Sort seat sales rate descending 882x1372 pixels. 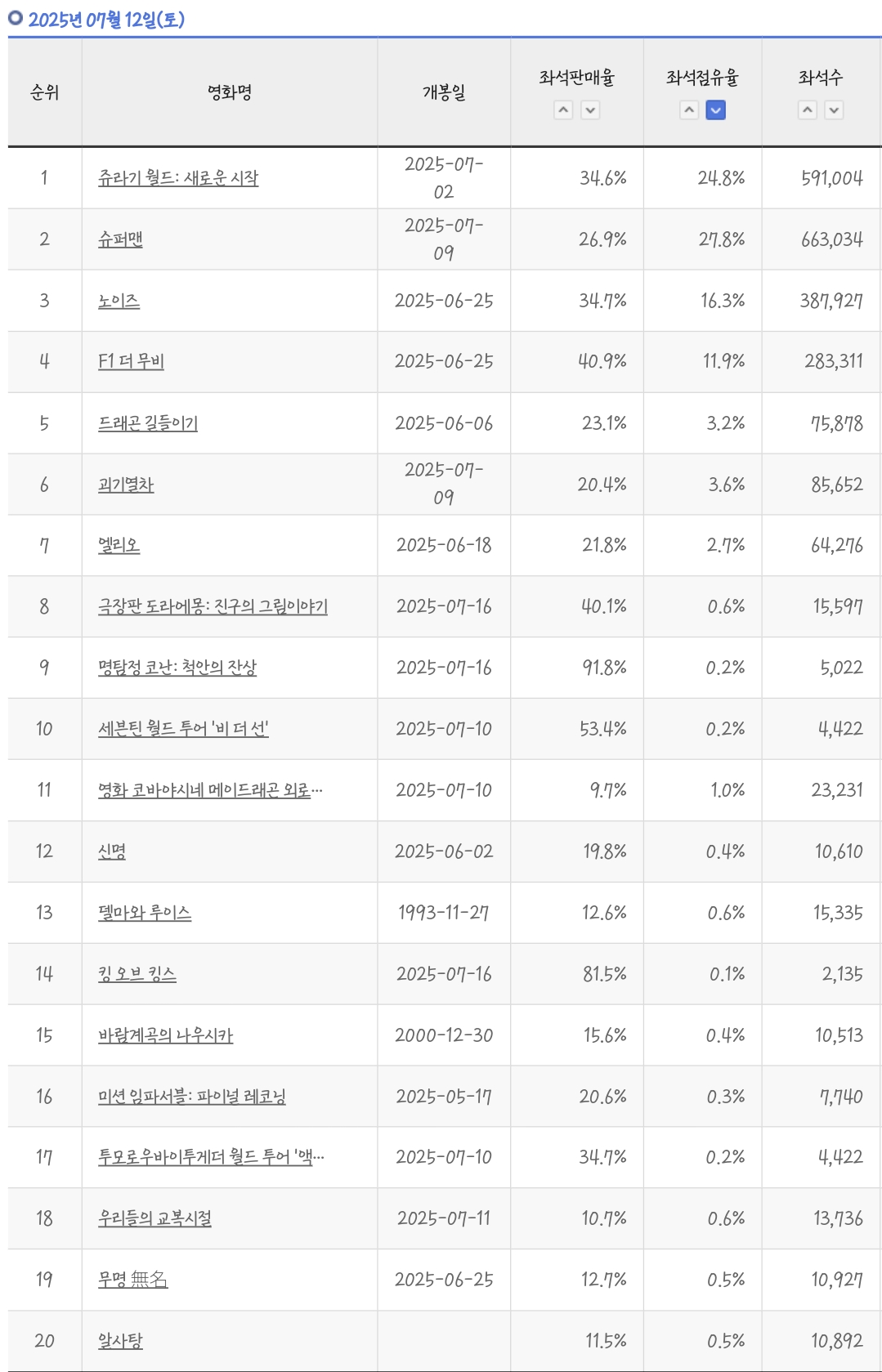[590, 109]
